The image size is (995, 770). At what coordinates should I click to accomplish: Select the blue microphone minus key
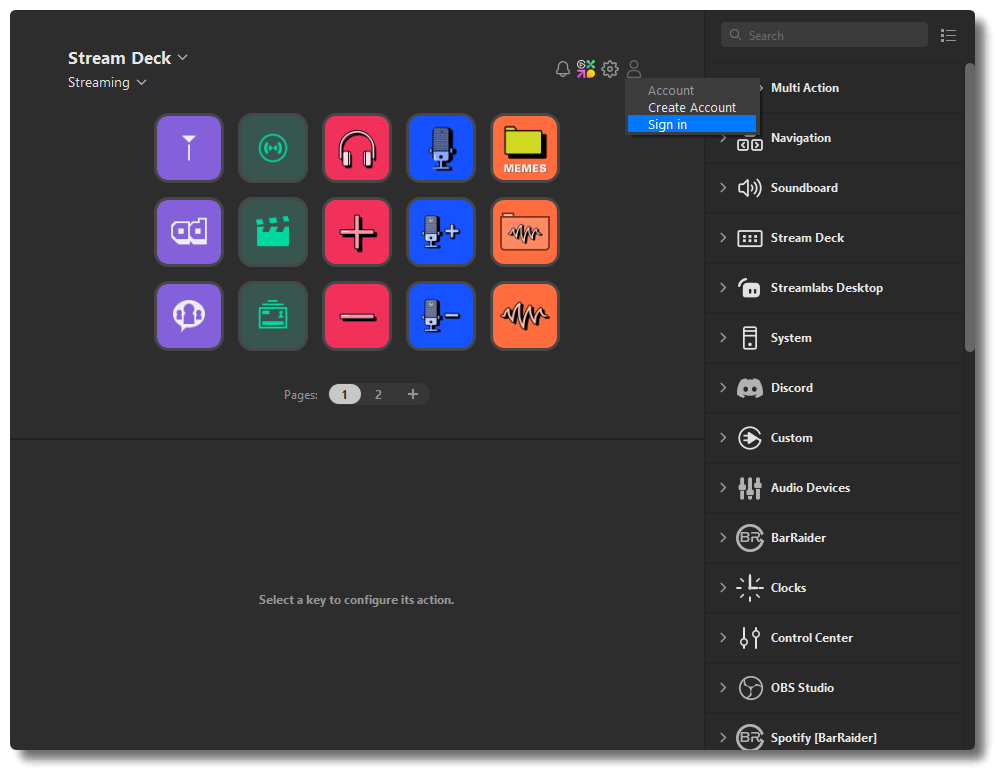coord(441,315)
